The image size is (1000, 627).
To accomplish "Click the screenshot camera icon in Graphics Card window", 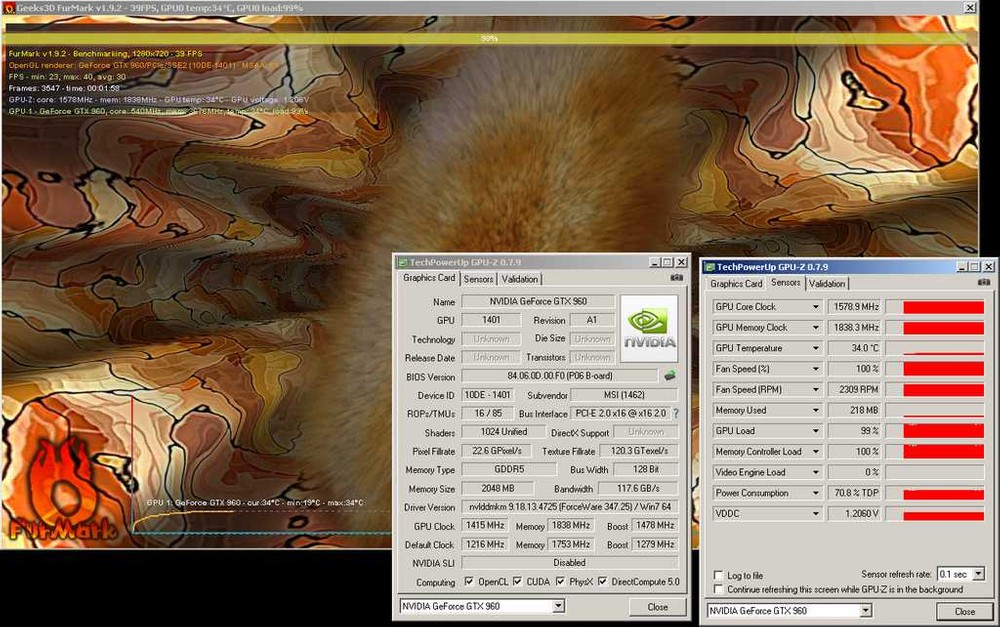I will (x=677, y=278).
